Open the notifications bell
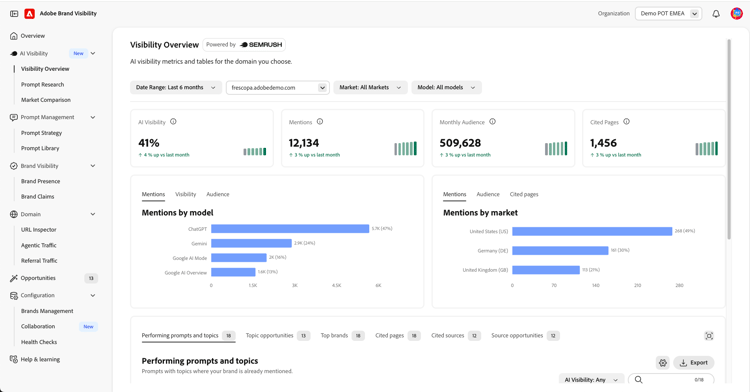The width and height of the screenshot is (750, 392). click(x=716, y=14)
